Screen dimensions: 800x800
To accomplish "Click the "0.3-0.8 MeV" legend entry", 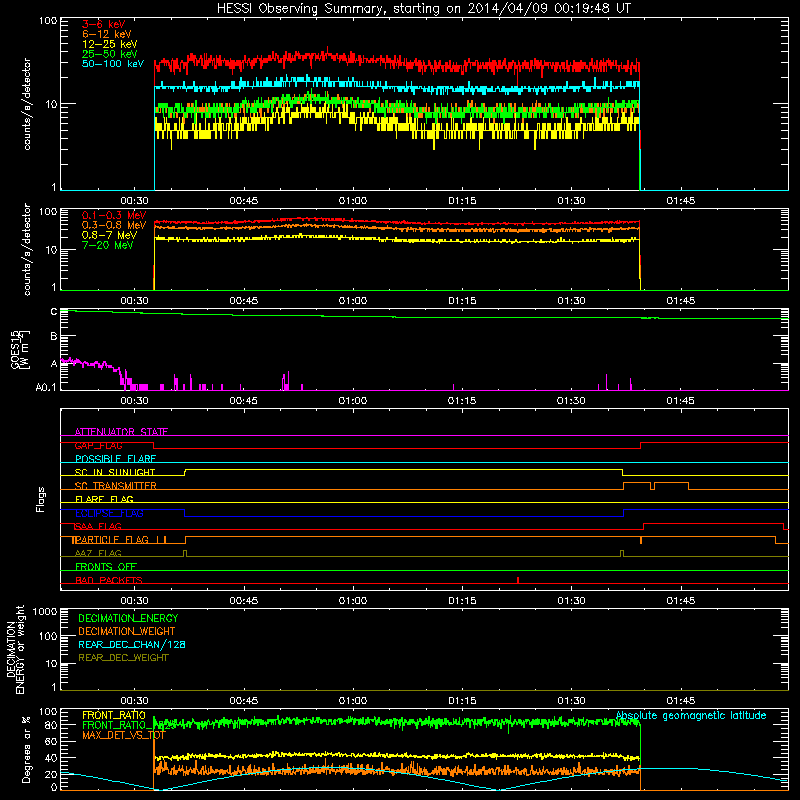I will [x=114, y=225].
